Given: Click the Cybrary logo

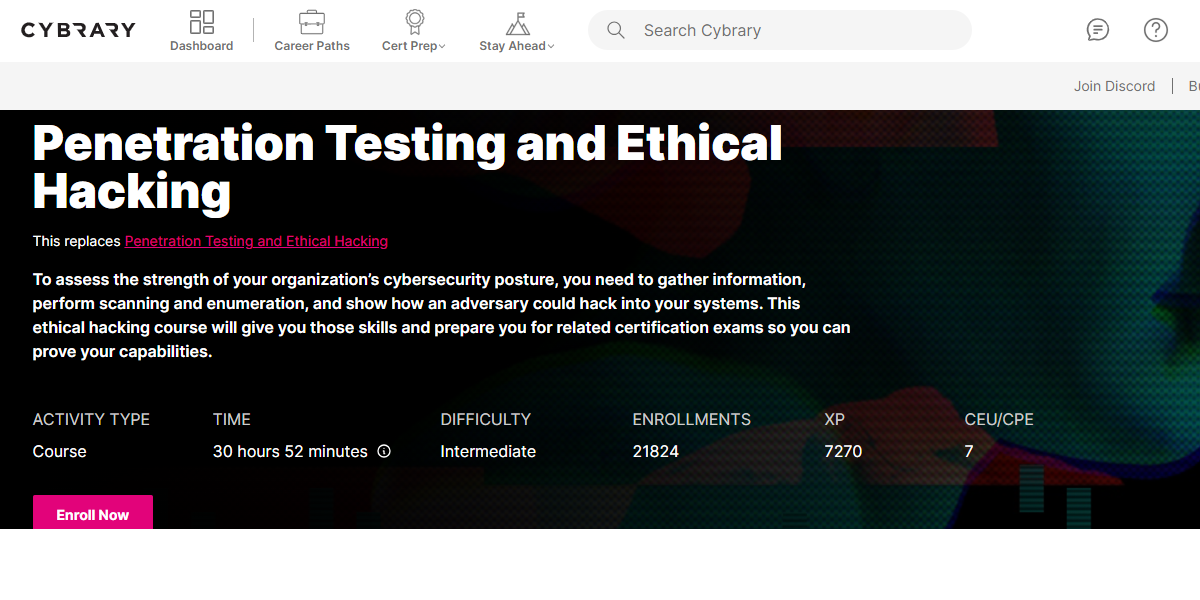Looking at the screenshot, I should [78, 29].
